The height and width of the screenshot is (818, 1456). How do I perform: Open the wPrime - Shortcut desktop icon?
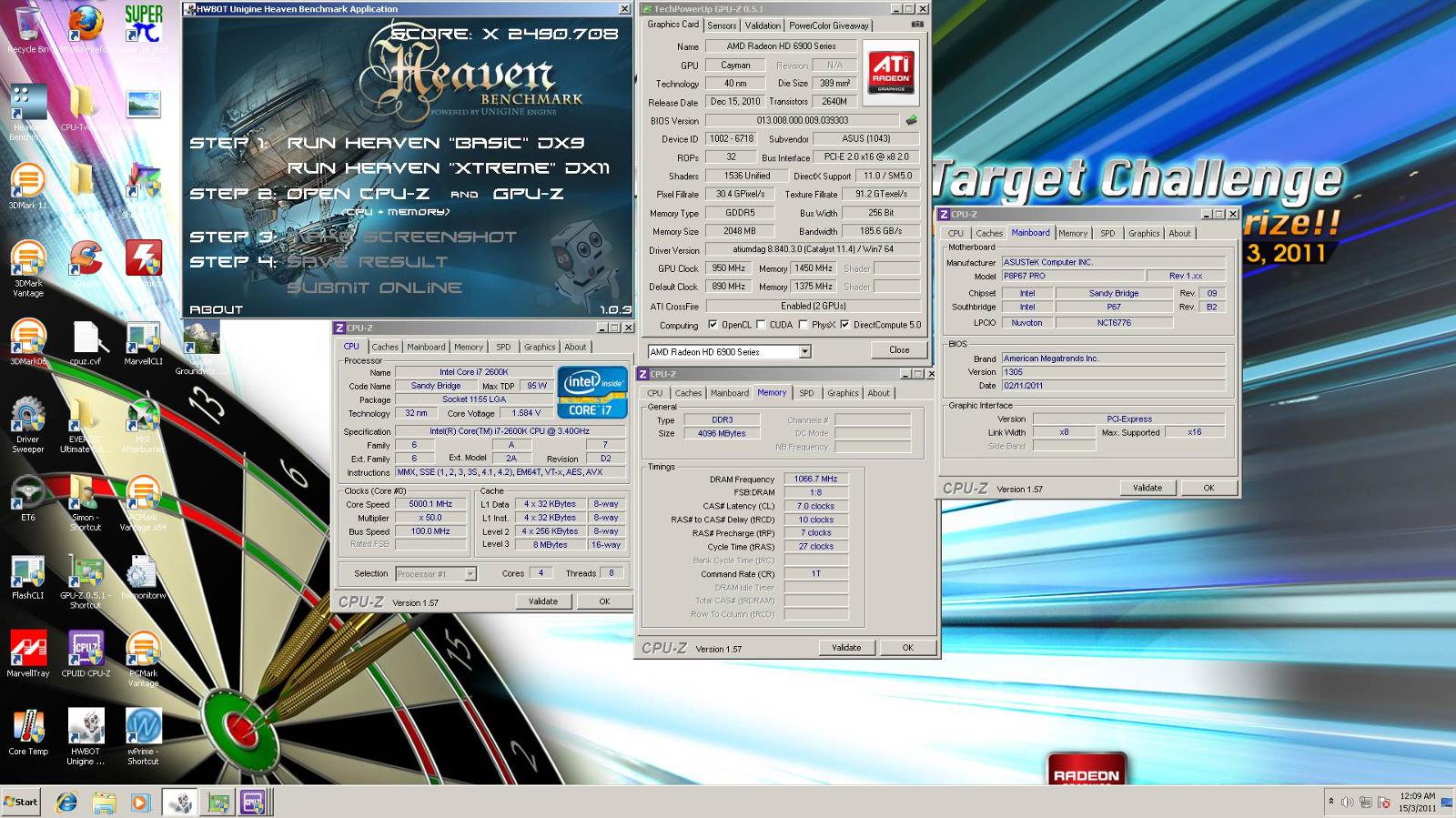coord(143,738)
